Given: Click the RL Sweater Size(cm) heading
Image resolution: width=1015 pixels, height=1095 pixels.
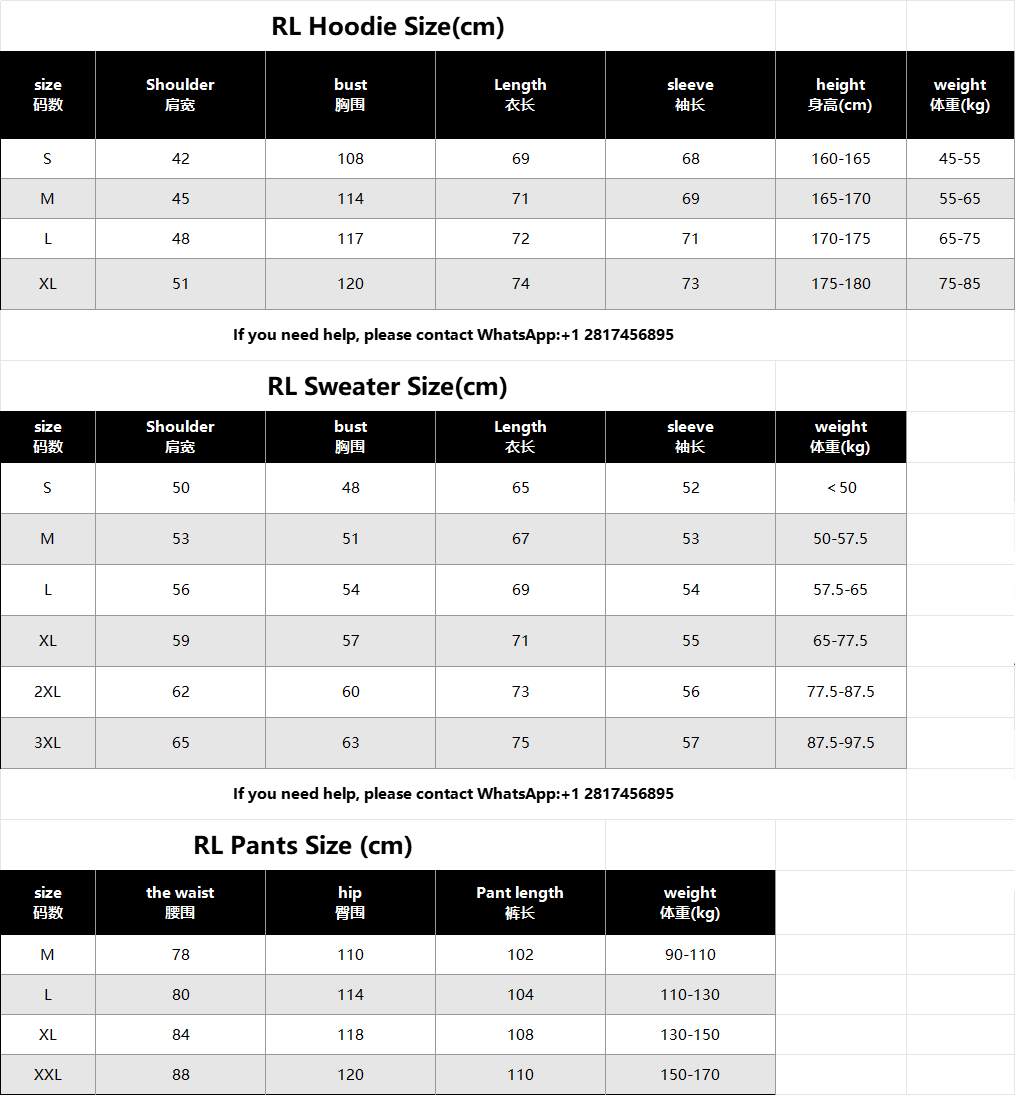Looking at the screenshot, I should pos(388,387).
